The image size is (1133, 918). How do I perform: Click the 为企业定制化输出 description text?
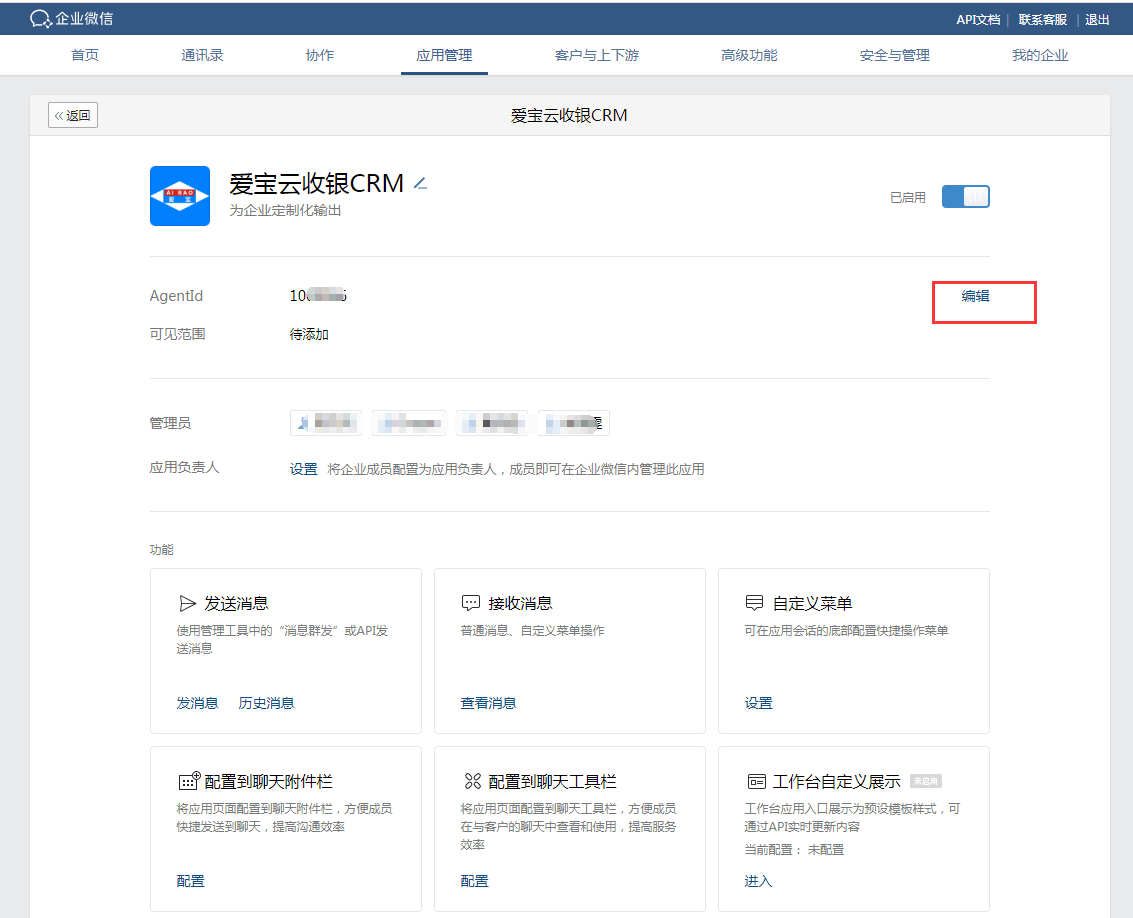point(285,210)
